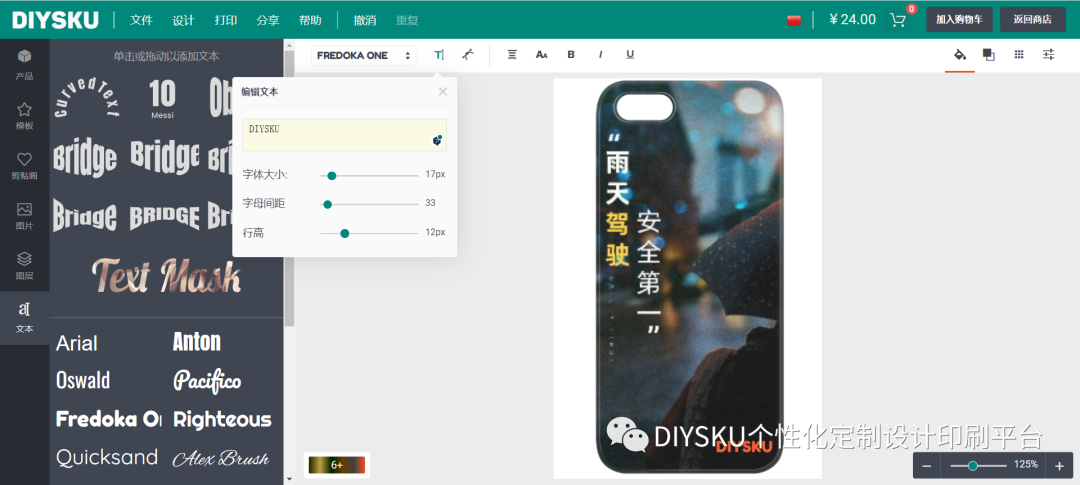Click 撤消 (Undo)

coord(365,20)
